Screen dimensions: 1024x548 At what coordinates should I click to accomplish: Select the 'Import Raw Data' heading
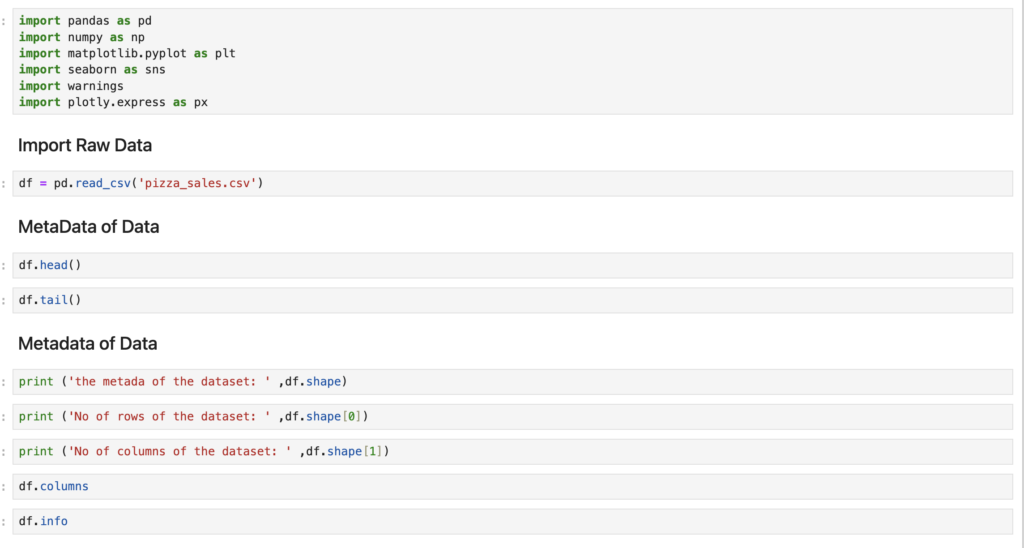tap(85, 145)
